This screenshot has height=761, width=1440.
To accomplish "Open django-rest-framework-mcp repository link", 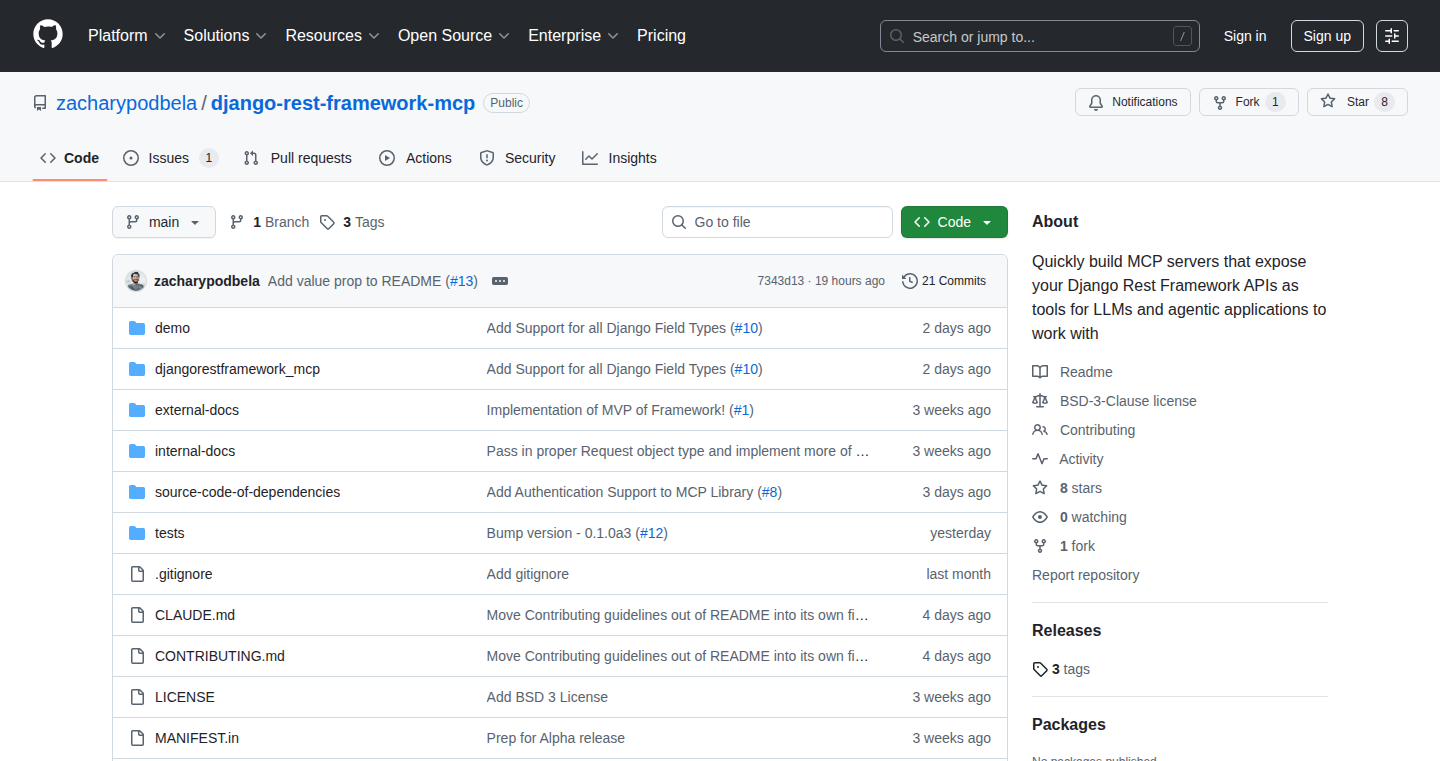I will pos(343,103).
